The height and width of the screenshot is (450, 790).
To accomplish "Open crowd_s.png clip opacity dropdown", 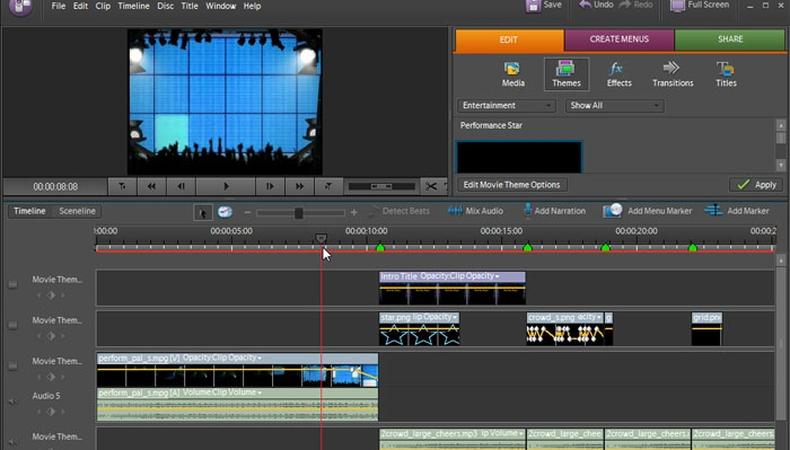I will coord(599,317).
